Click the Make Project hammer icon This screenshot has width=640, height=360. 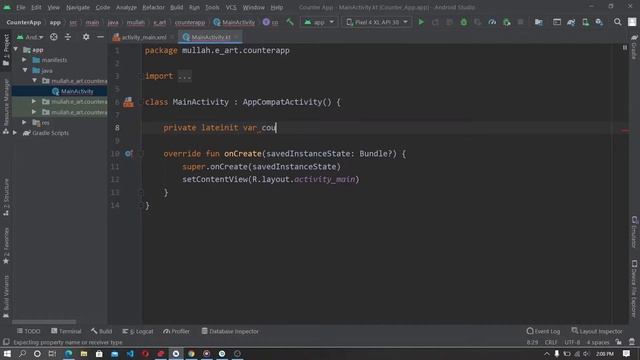(290, 22)
